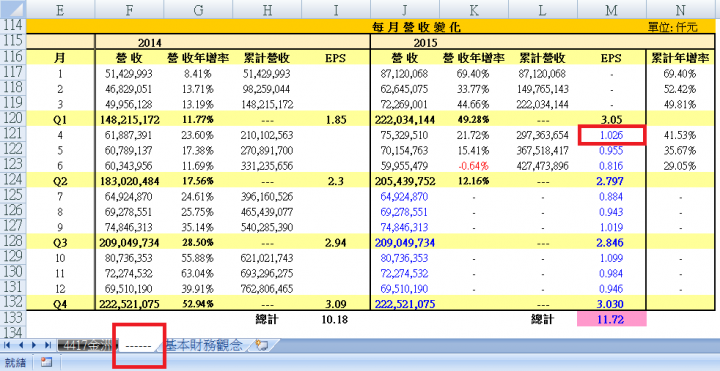Select column M header
Viewport: 720px width, 371px height.
point(611,10)
